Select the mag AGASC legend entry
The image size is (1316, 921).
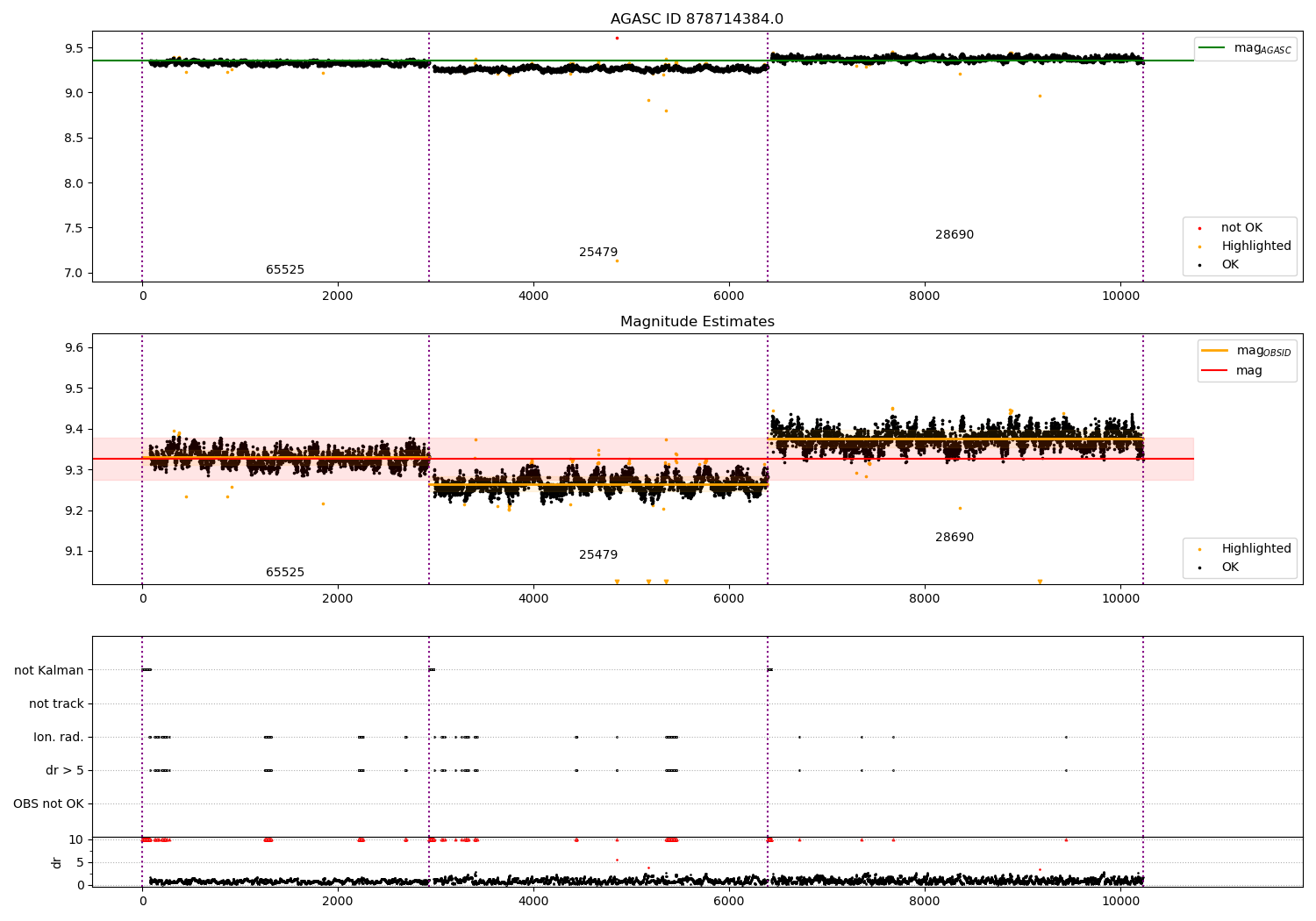[1246, 48]
